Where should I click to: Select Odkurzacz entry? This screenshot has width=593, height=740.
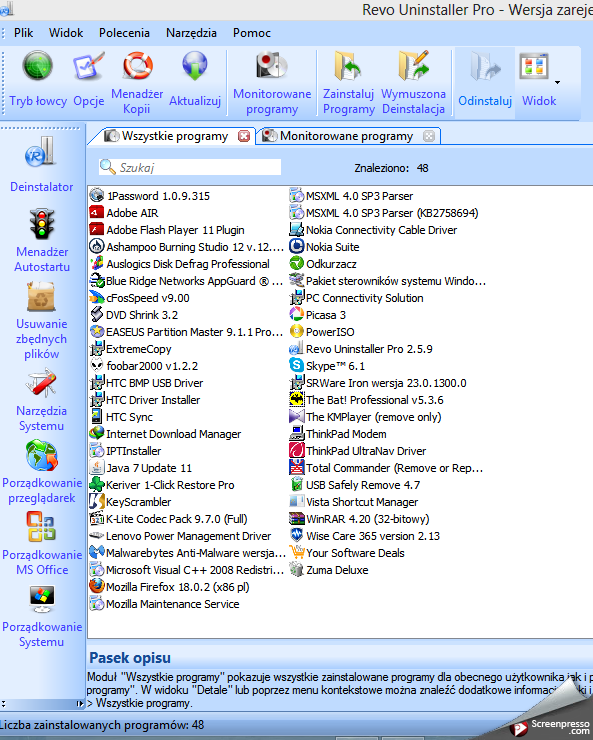pos(323,264)
